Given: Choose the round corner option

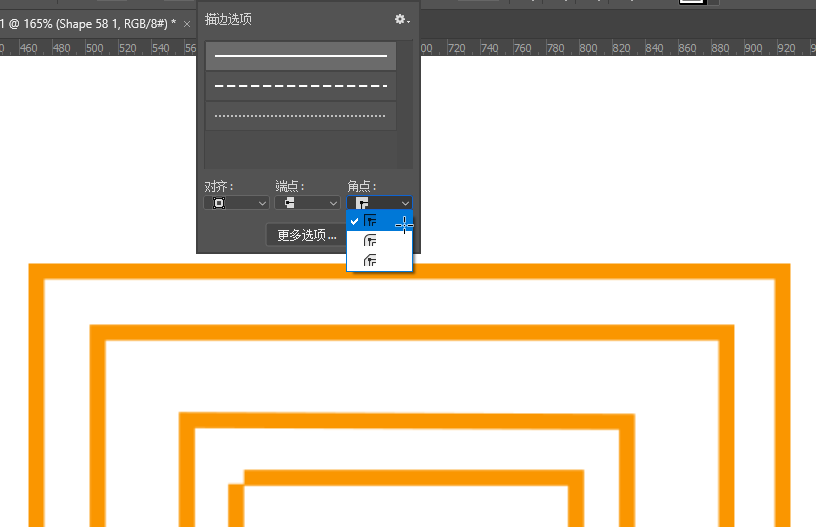Looking at the screenshot, I should tap(379, 241).
